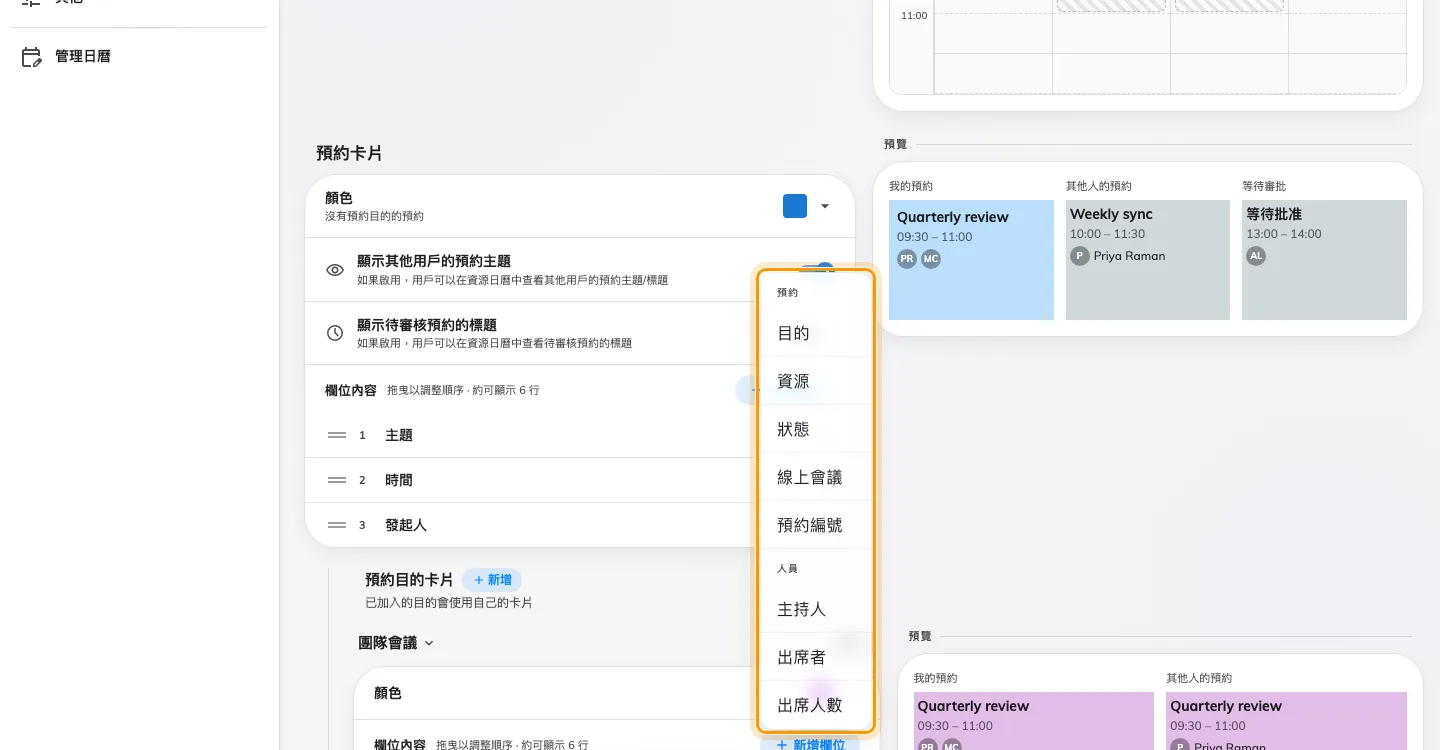The height and width of the screenshot is (750, 1440).
Task: Collapse the 團隊會議 section chevron
Action: click(429, 643)
